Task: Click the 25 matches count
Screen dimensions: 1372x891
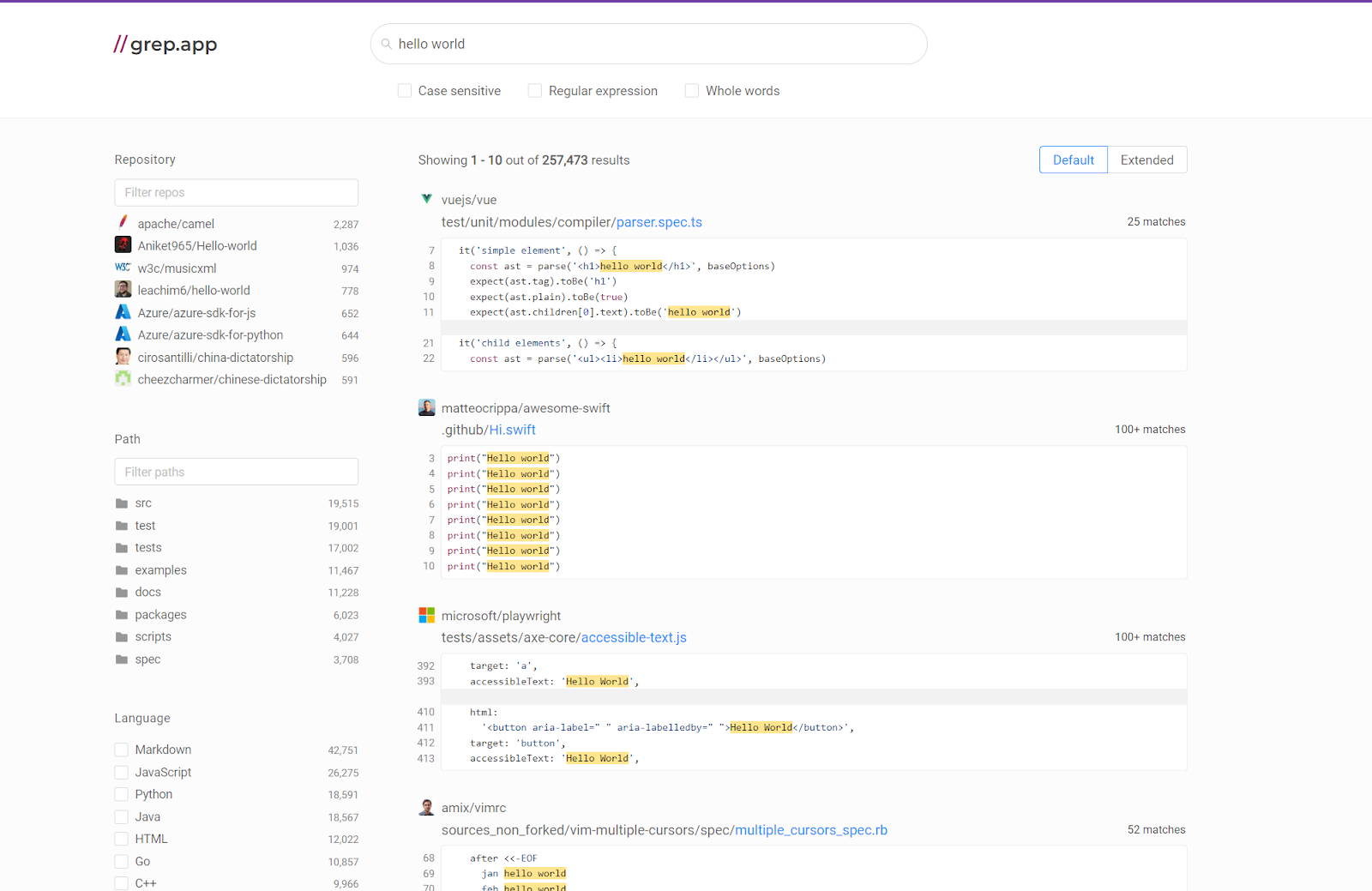Action: [x=1156, y=221]
